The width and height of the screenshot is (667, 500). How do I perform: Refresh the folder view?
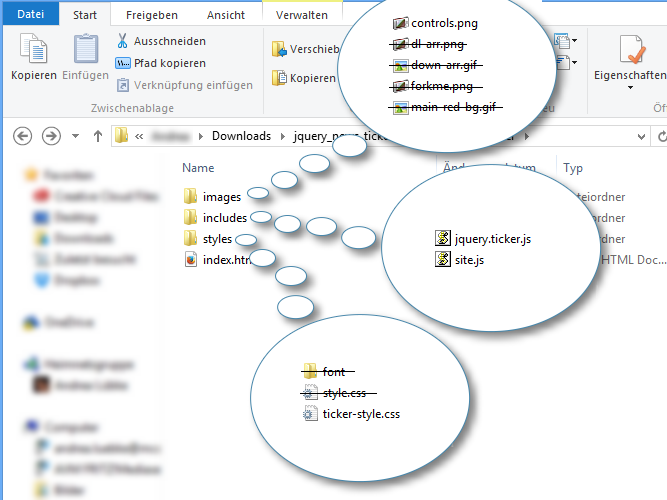661,137
